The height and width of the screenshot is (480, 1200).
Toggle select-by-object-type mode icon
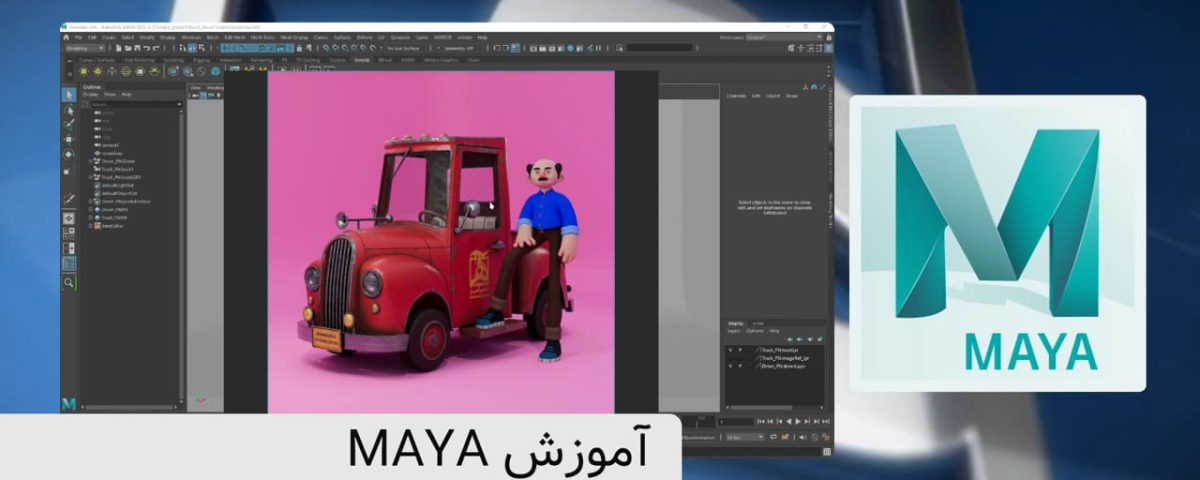click(192, 48)
